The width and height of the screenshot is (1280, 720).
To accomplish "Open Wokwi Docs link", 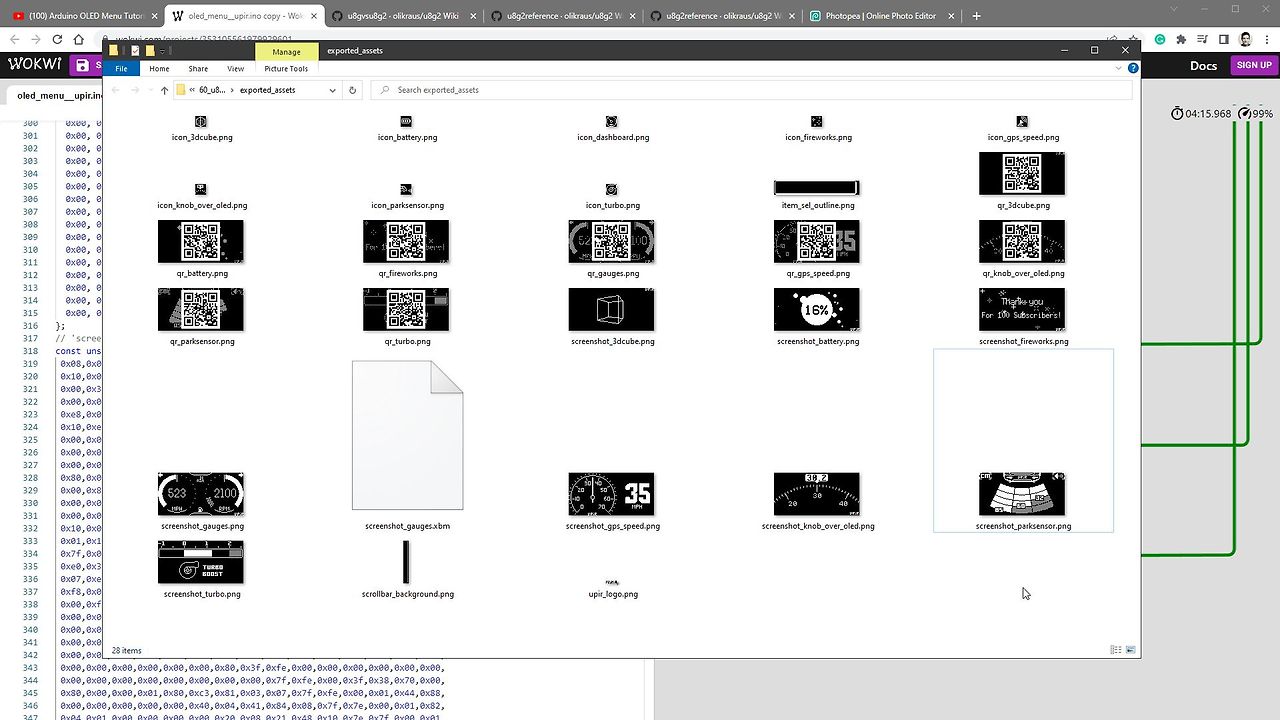I will [1203, 65].
